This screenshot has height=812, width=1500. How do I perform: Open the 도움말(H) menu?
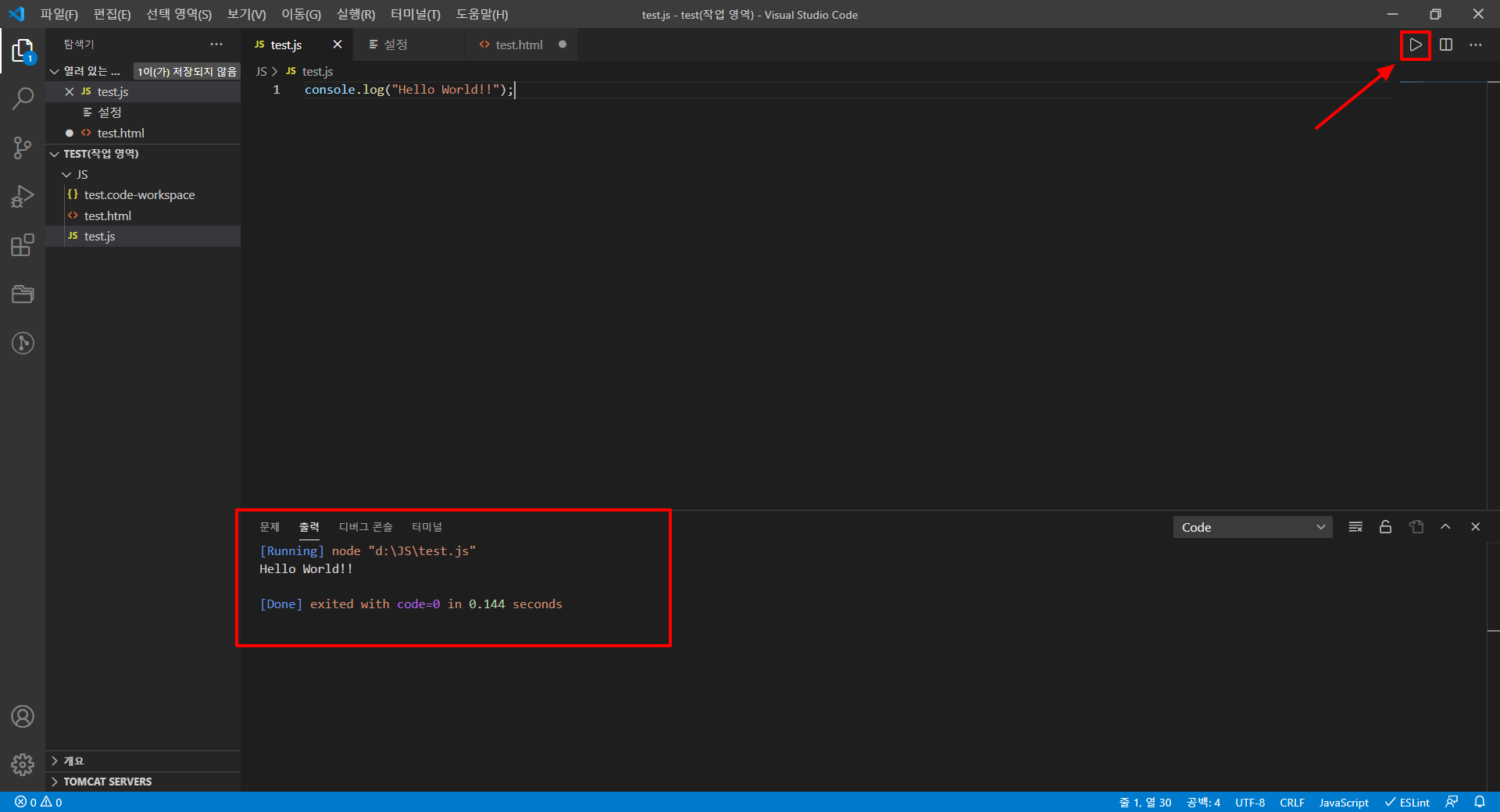coord(482,14)
